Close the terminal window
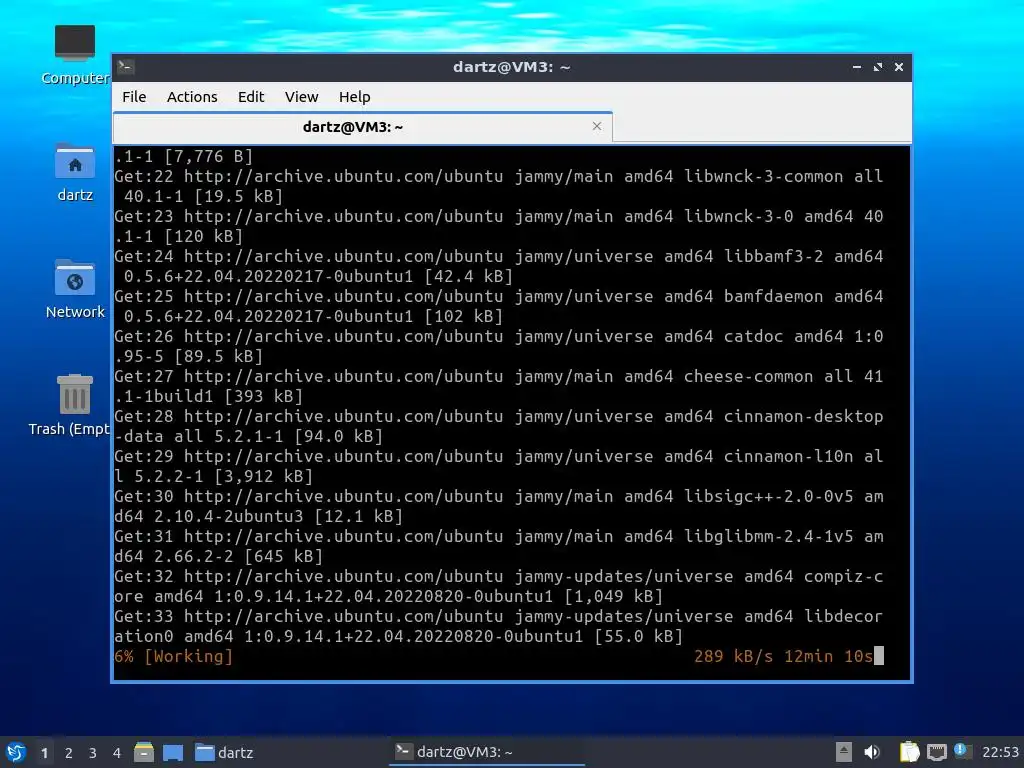The width and height of the screenshot is (1024, 768). [x=899, y=67]
